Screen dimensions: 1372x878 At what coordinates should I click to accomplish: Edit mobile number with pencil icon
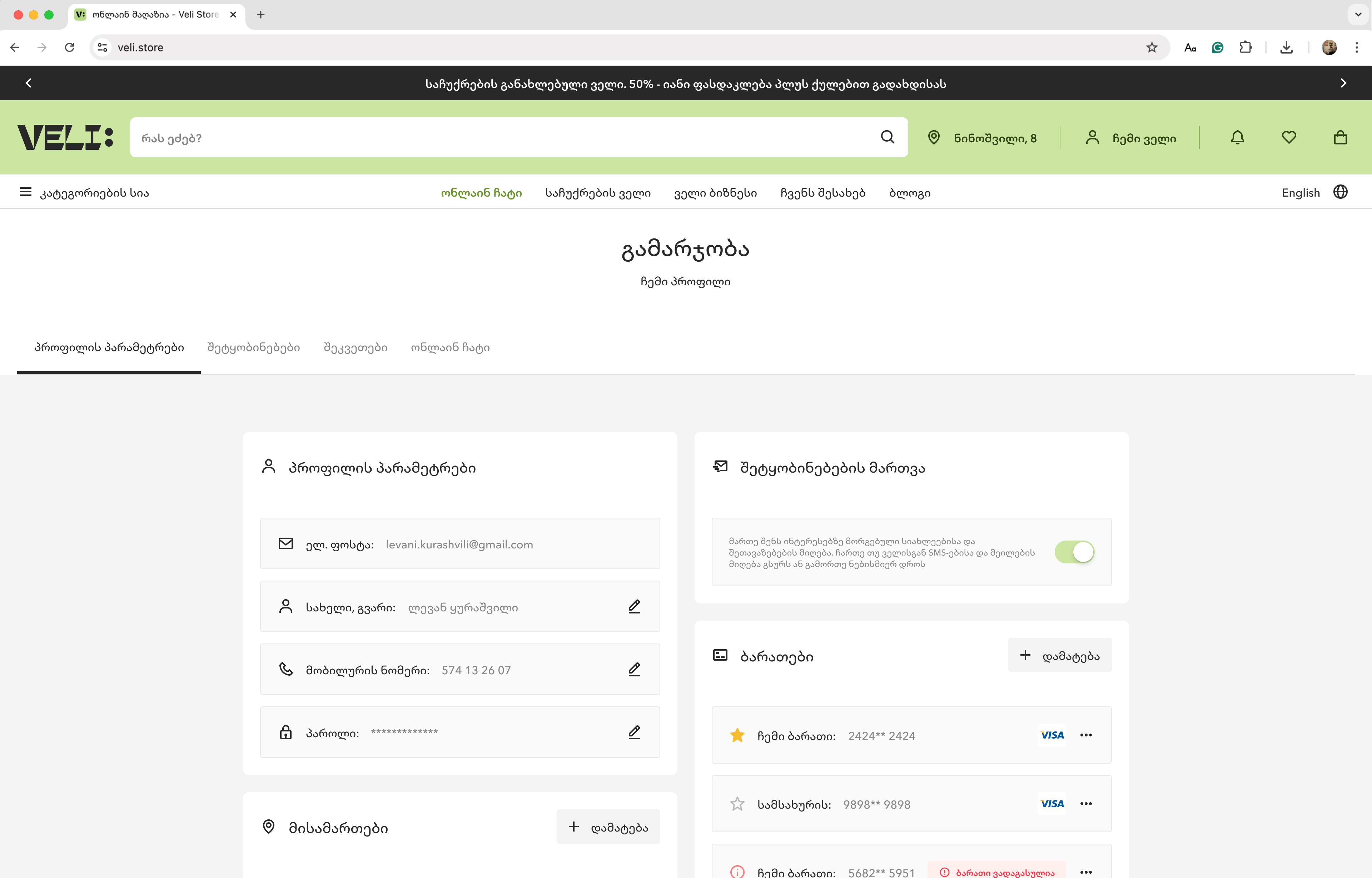[x=634, y=669]
